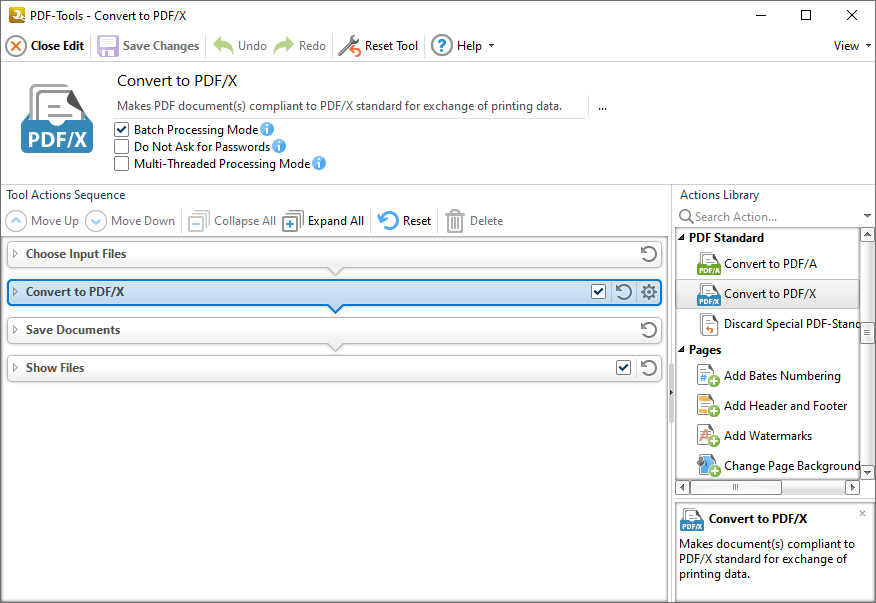Click library list scroll down arrow
876x603 pixels.
[x=867, y=473]
